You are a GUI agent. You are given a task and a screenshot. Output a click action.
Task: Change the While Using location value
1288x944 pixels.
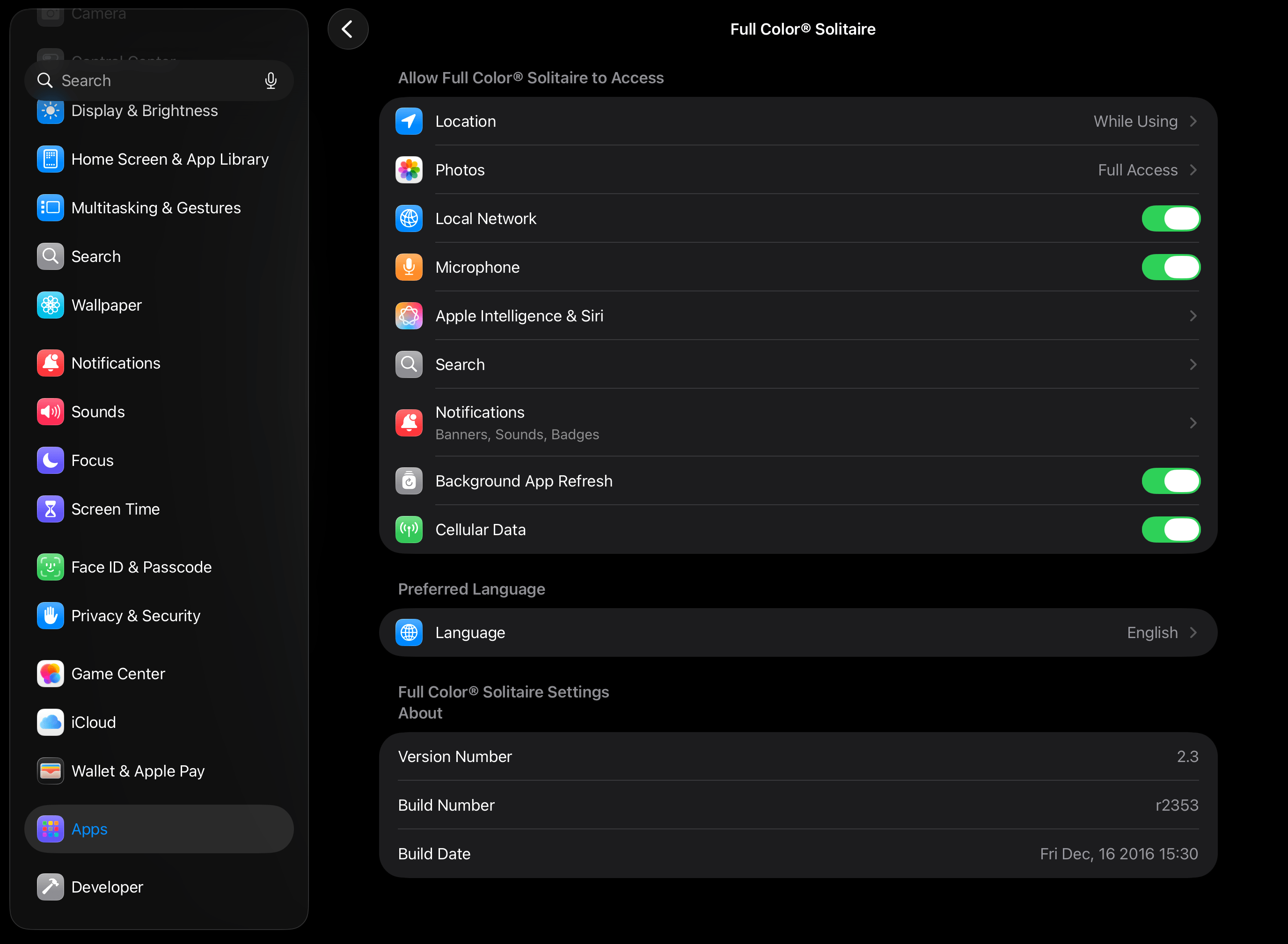(1135, 121)
